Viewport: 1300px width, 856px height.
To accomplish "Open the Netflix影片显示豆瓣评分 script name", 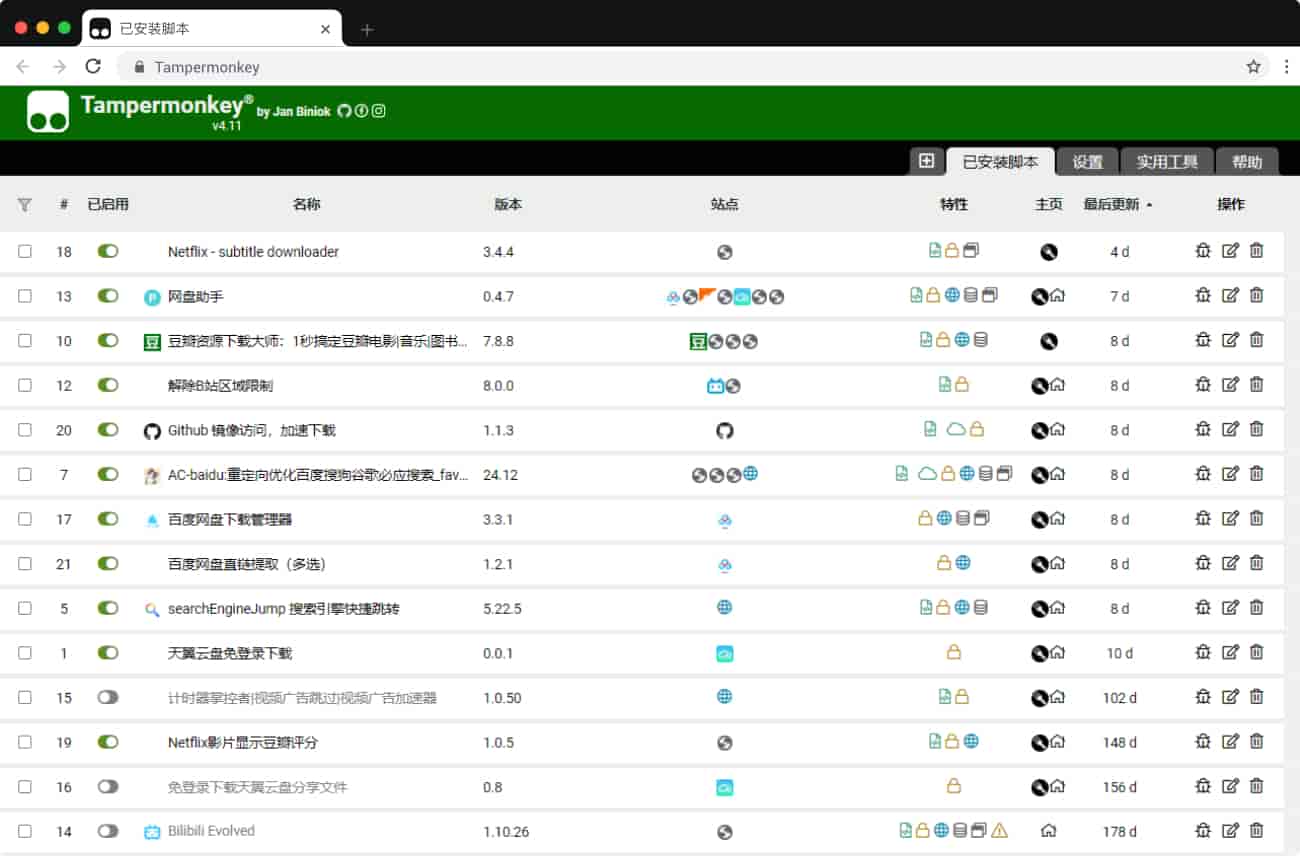I will click(x=243, y=742).
